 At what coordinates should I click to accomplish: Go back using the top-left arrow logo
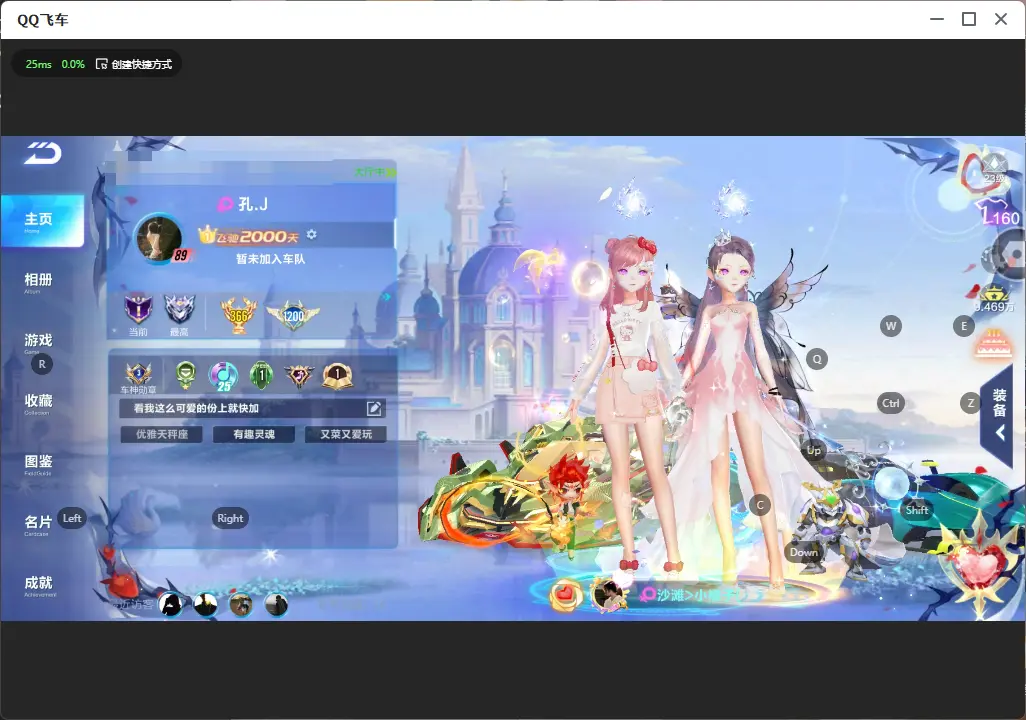click(43, 153)
